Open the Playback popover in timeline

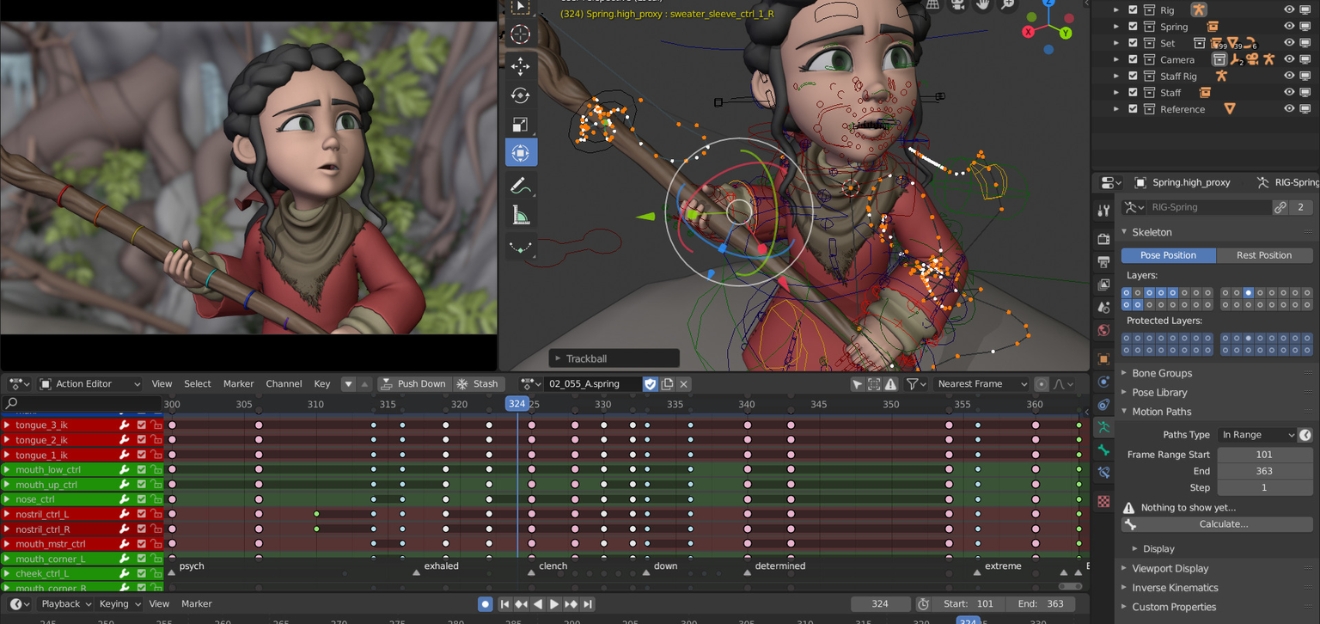(66, 604)
